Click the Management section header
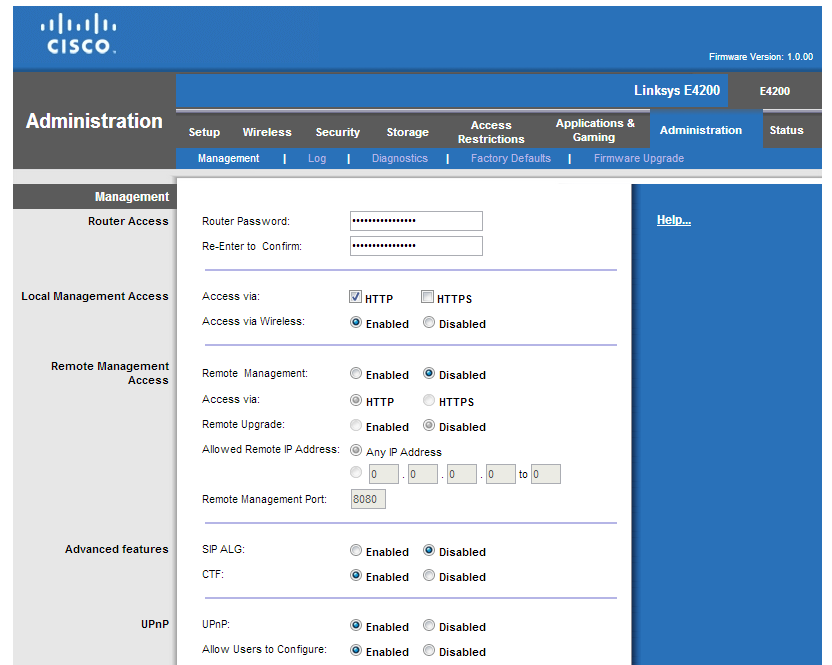 tap(132, 197)
